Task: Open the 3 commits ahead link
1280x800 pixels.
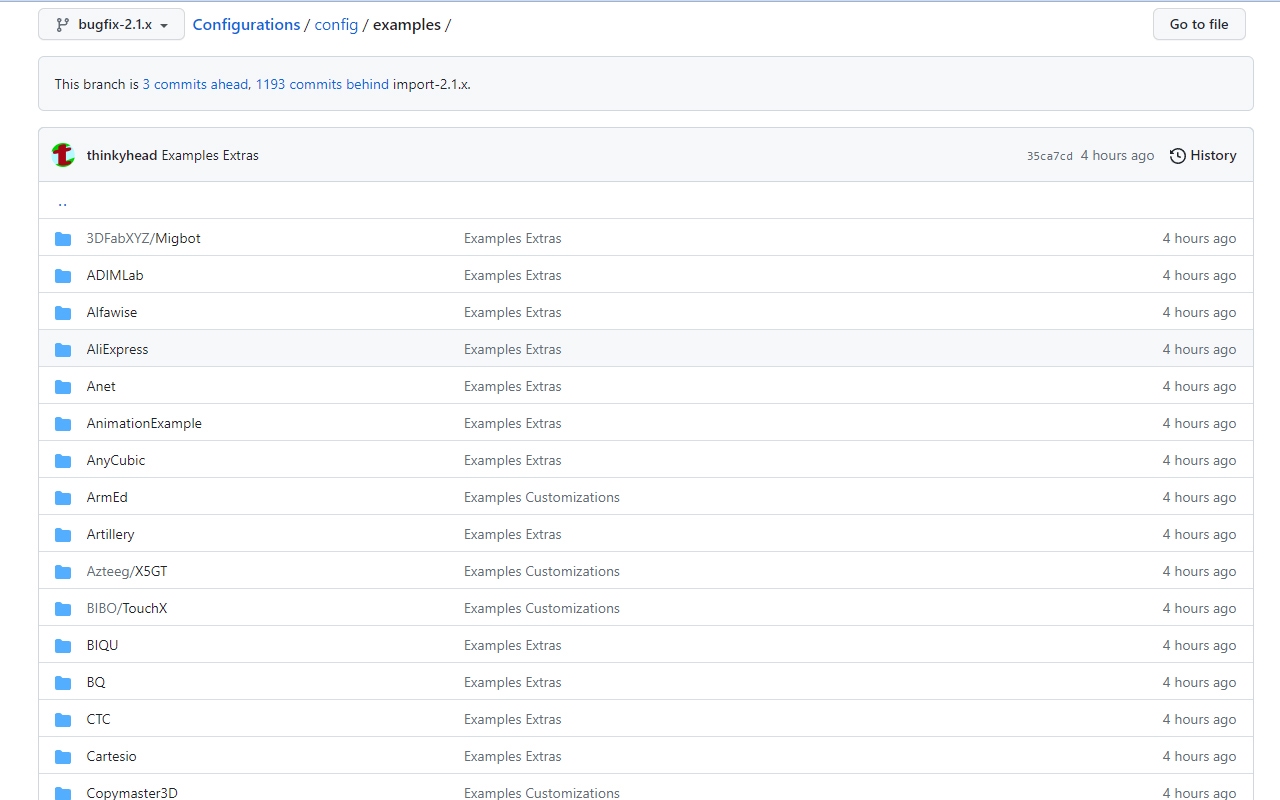Action: [x=195, y=84]
